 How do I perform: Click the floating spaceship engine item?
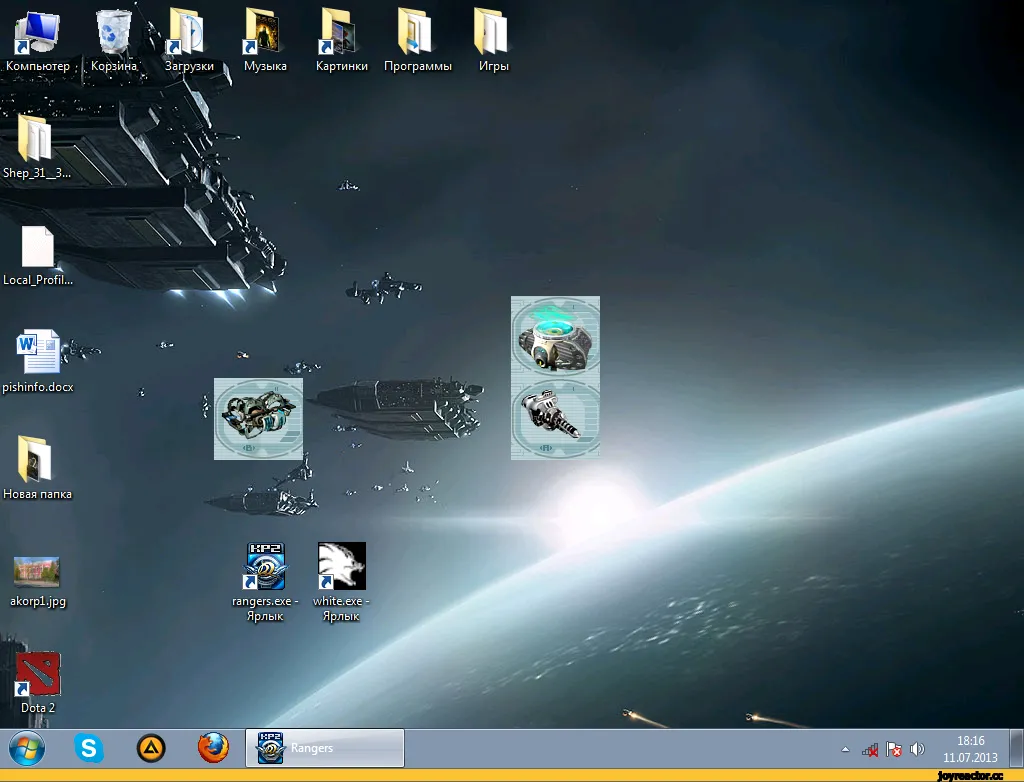[259, 419]
